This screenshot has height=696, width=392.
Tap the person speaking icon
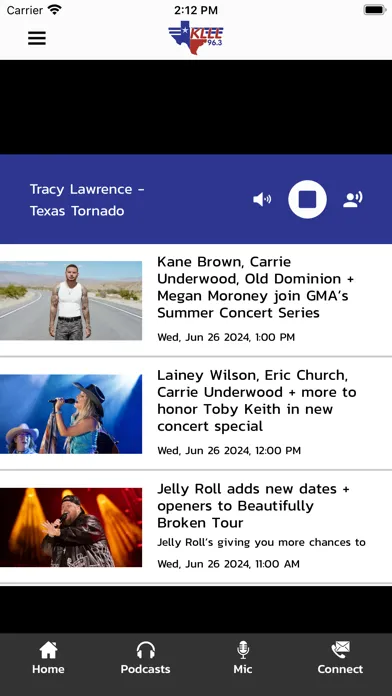tap(353, 199)
